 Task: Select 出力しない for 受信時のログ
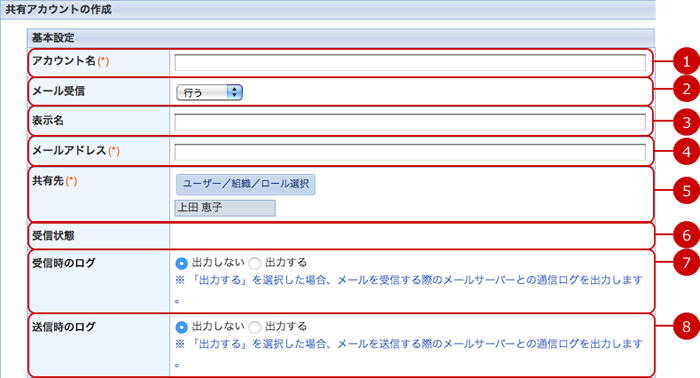181,263
